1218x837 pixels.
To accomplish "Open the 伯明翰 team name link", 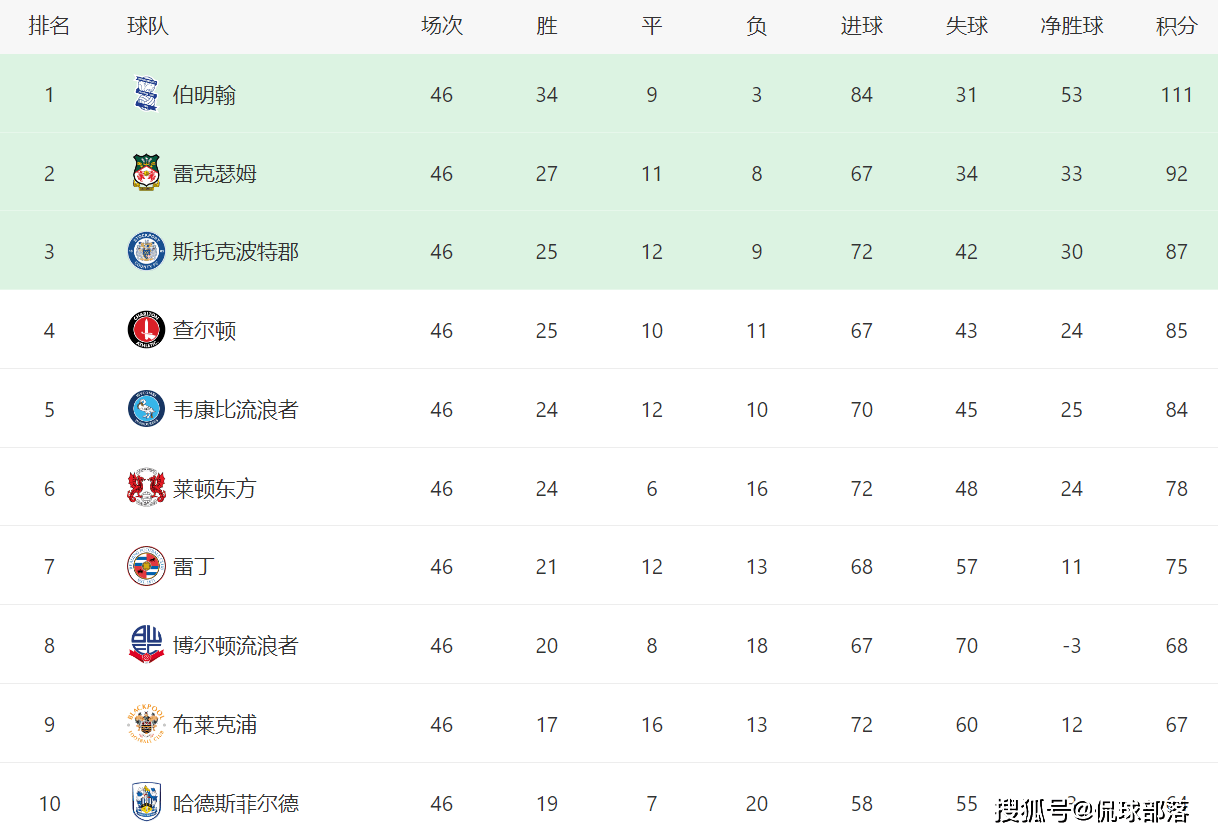I will coord(204,95).
